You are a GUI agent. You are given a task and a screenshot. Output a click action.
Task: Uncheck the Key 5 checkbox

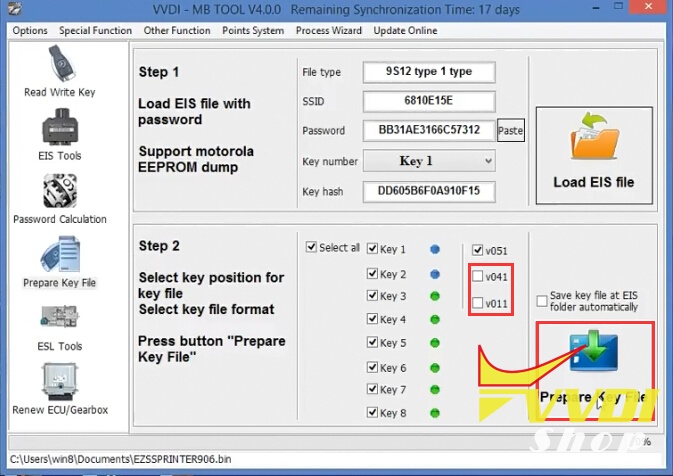pos(372,342)
